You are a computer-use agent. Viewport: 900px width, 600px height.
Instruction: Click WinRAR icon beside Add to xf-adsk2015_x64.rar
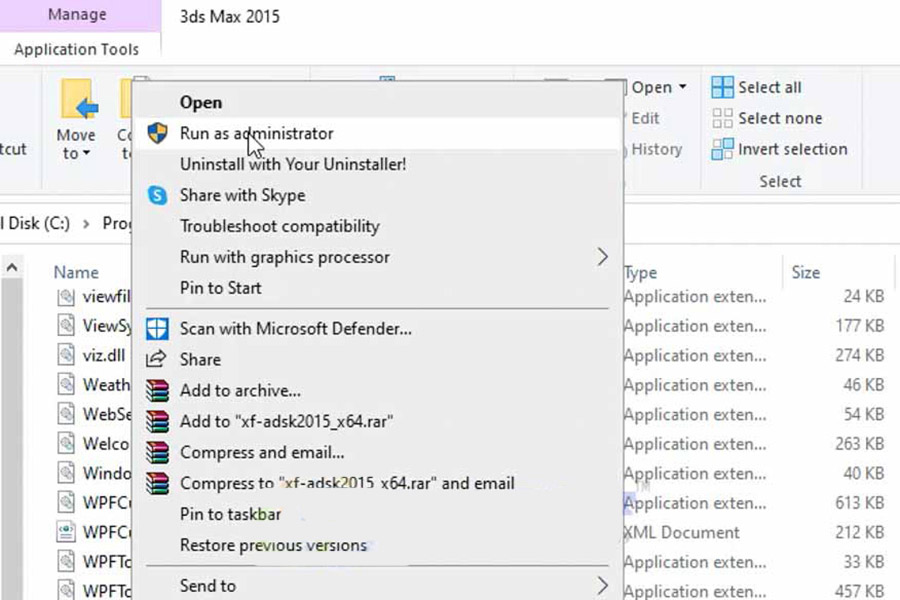coord(157,422)
